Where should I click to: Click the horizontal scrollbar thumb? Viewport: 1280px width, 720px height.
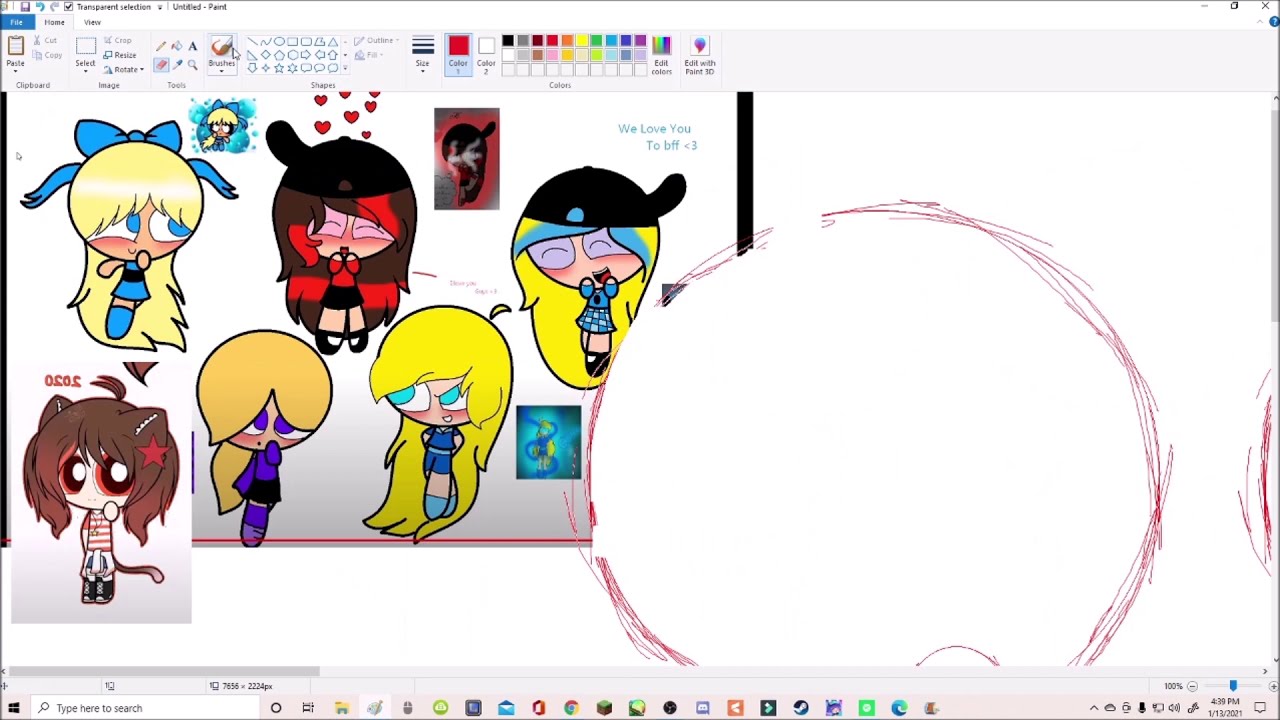point(164,672)
